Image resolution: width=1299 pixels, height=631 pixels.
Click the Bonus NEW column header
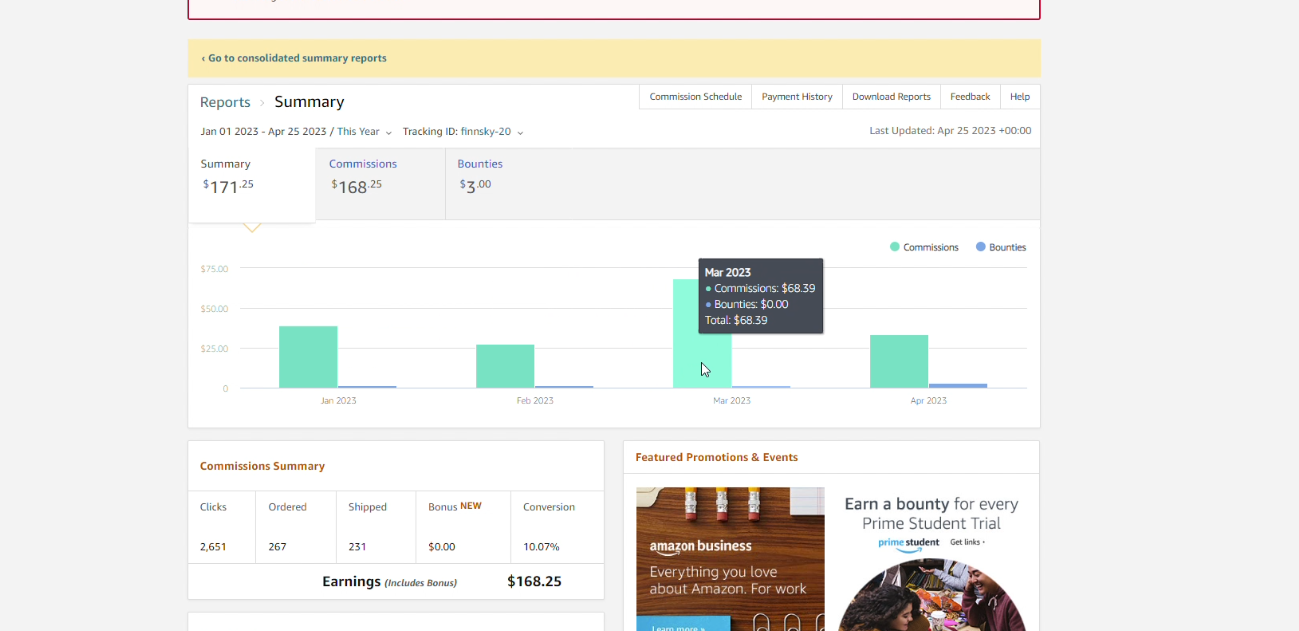(x=455, y=506)
